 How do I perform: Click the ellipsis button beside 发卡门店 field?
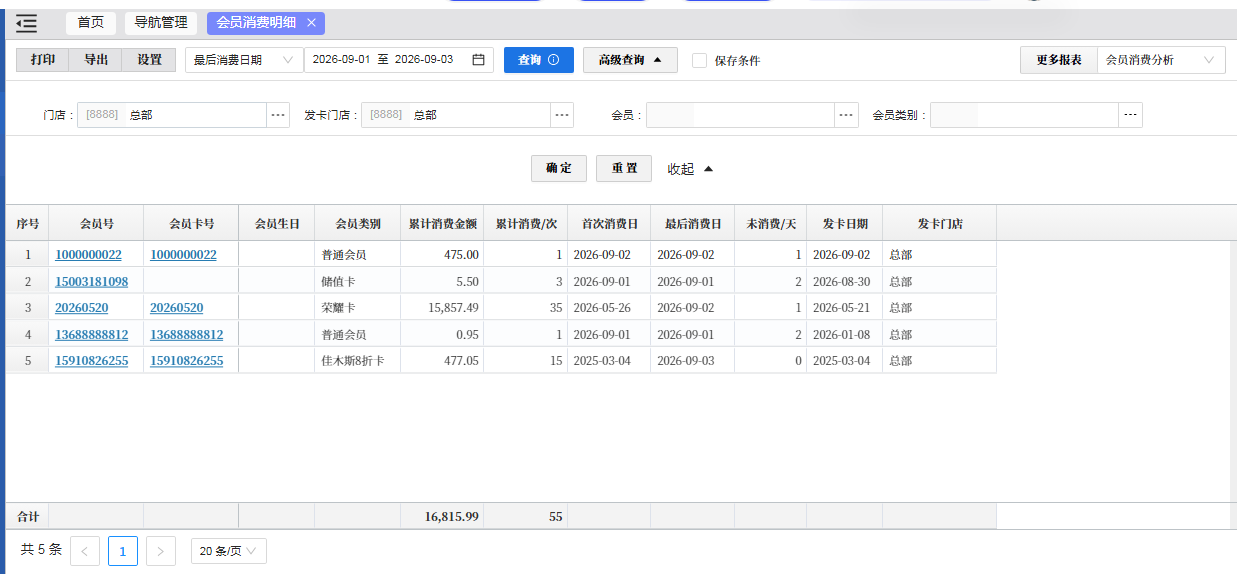[x=562, y=115]
